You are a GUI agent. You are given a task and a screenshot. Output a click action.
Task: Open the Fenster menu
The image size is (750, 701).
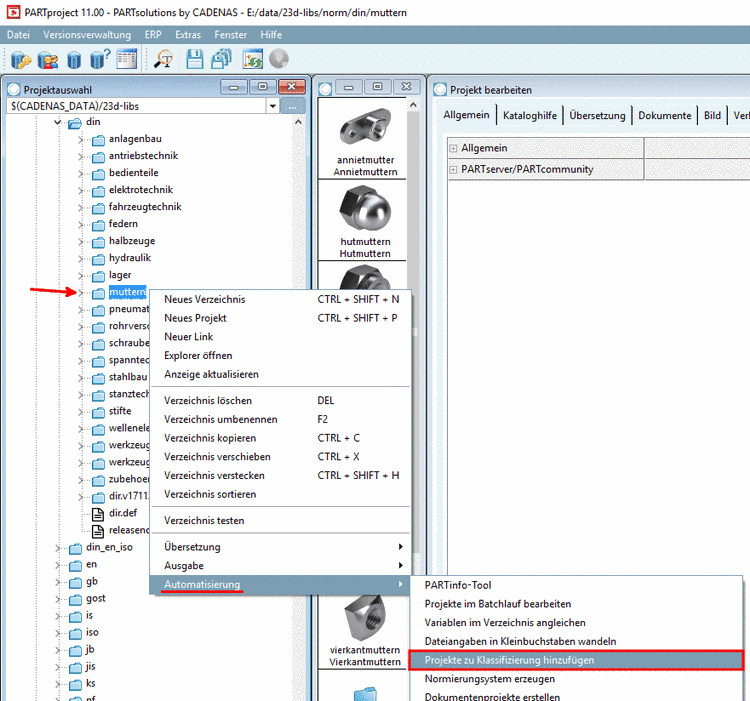coord(231,34)
